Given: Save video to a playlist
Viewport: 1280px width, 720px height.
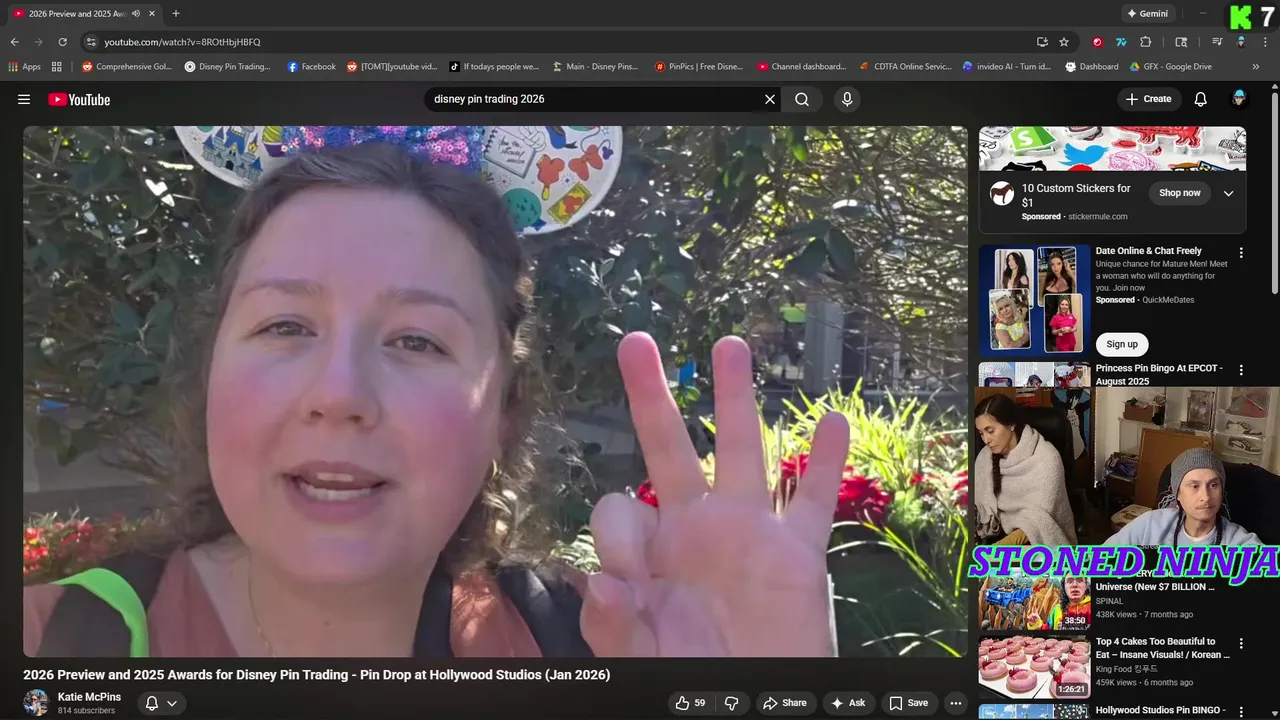Looking at the screenshot, I should [x=909, y=703].
